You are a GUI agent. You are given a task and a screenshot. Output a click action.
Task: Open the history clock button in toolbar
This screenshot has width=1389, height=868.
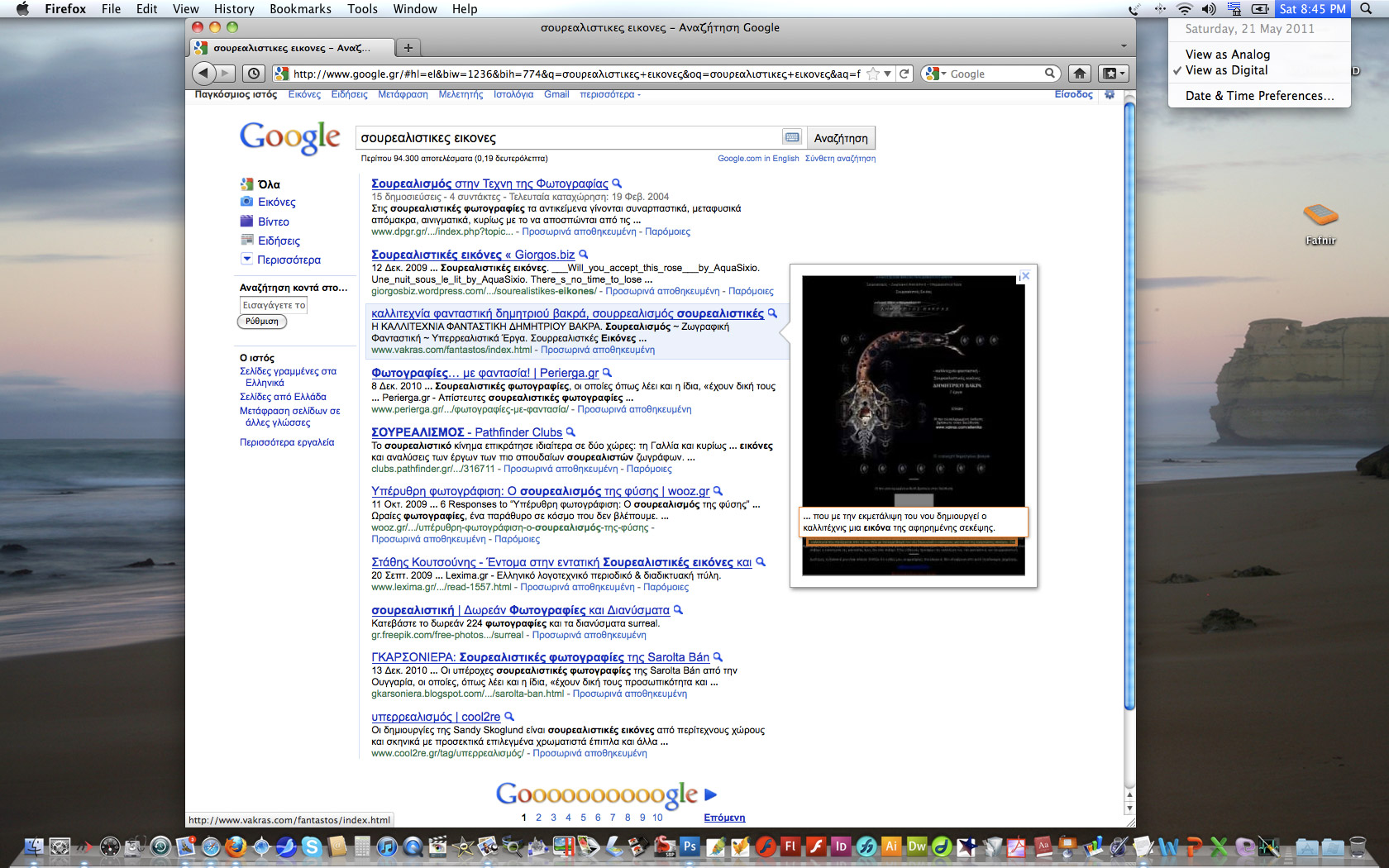point(254,74)
